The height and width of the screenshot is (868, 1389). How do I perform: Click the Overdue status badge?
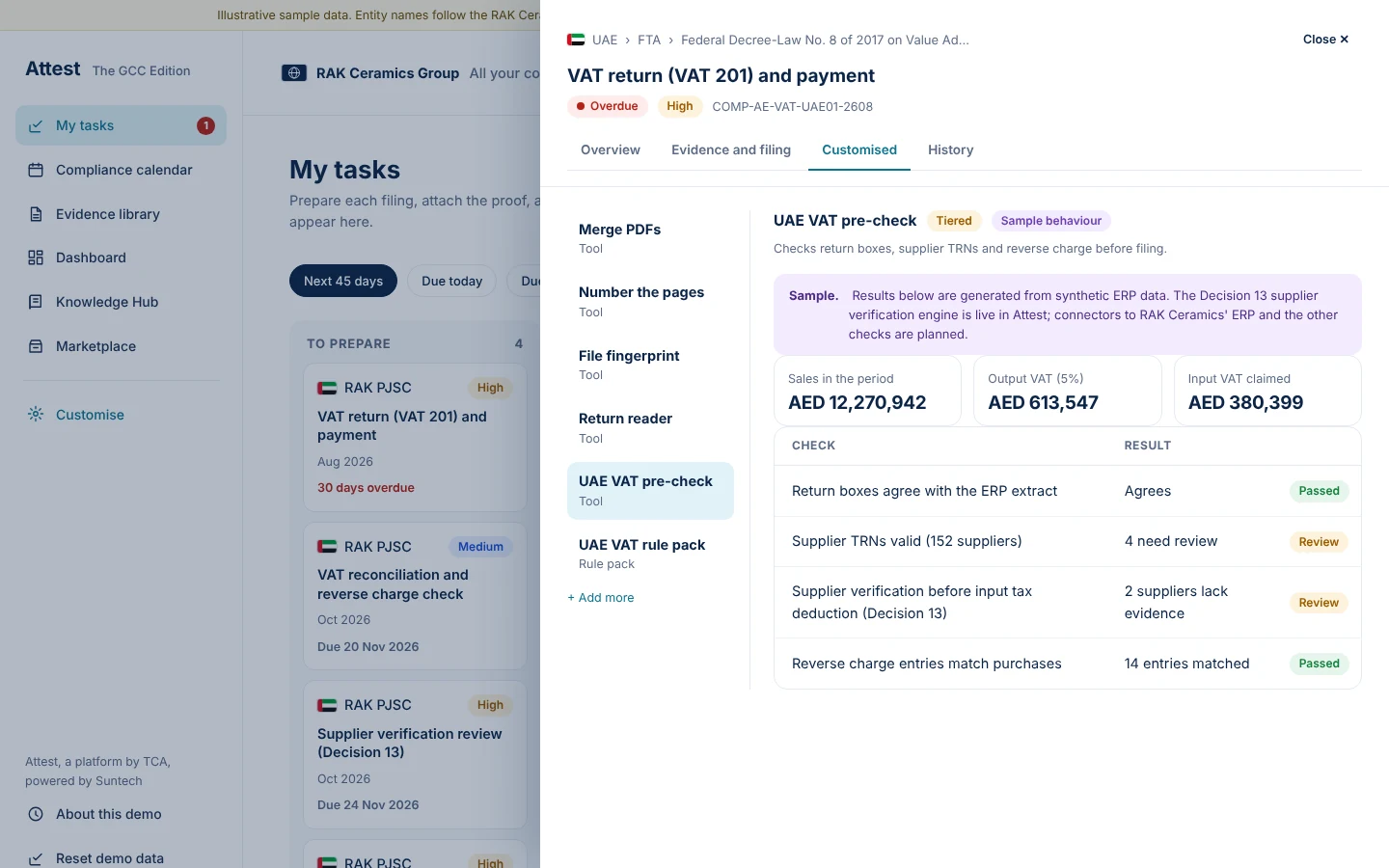pos(607,106)
